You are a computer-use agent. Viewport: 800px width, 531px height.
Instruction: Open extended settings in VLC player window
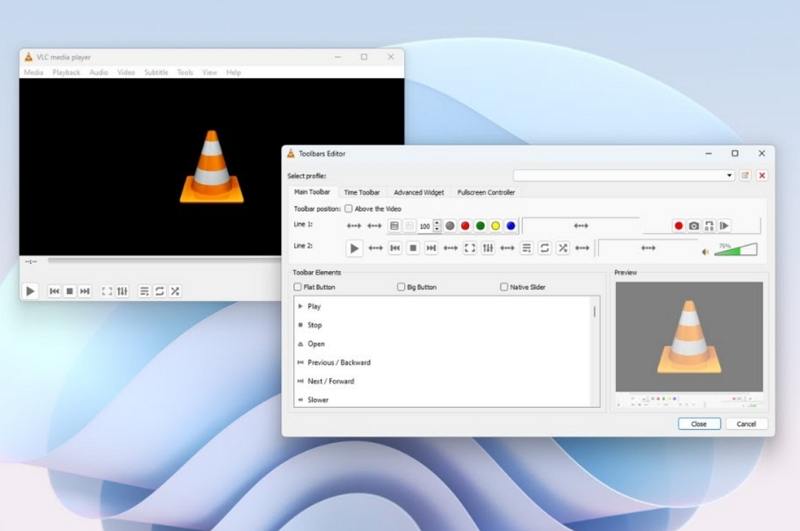click(122, 291)
